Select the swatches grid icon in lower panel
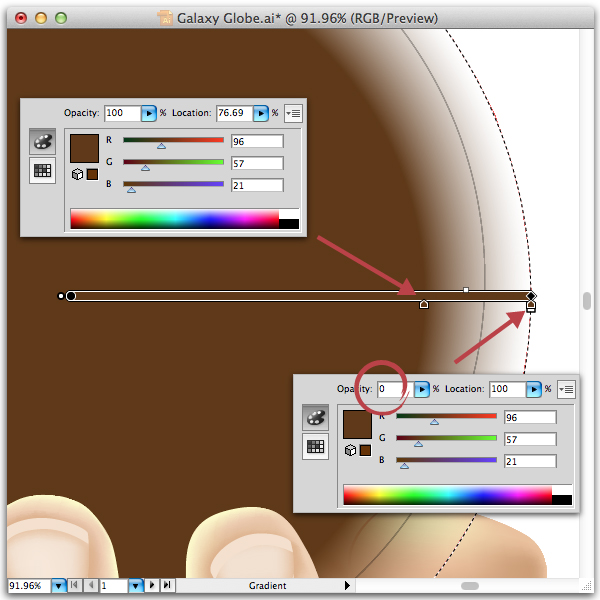Viewport: 600px width, 600px height. pyautogui.click(x=315, y=446)
